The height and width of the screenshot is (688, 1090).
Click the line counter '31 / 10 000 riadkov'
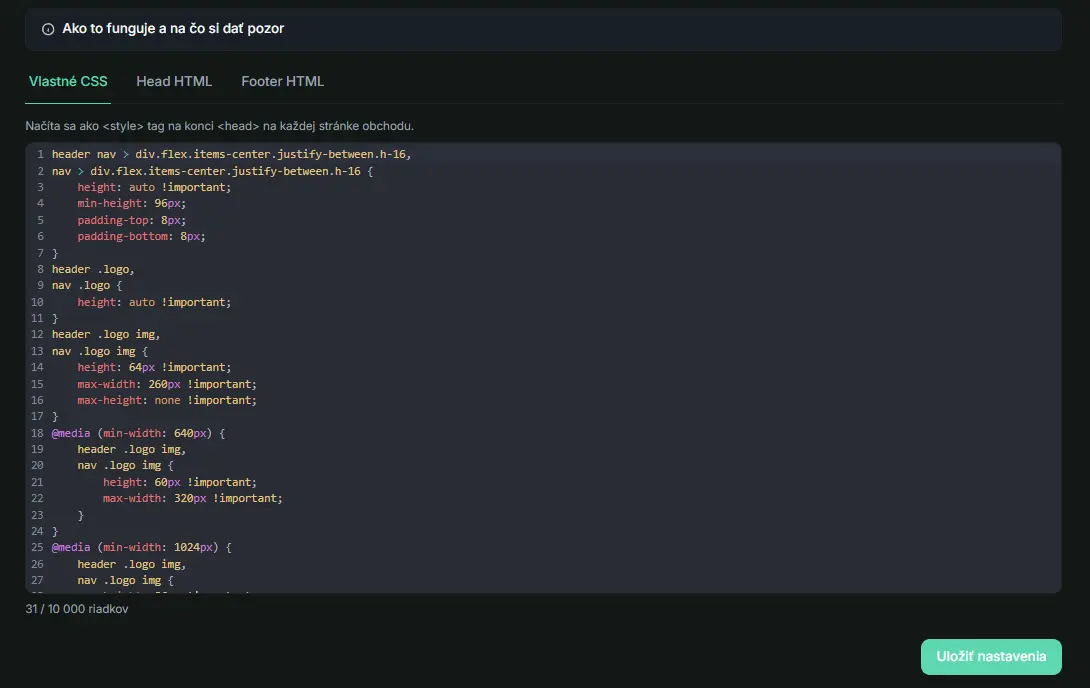(x=77, y=609)
